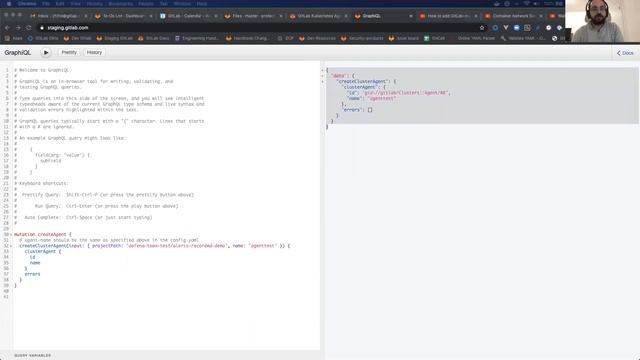Click the first blue circle extension icon

coord(495,28)
